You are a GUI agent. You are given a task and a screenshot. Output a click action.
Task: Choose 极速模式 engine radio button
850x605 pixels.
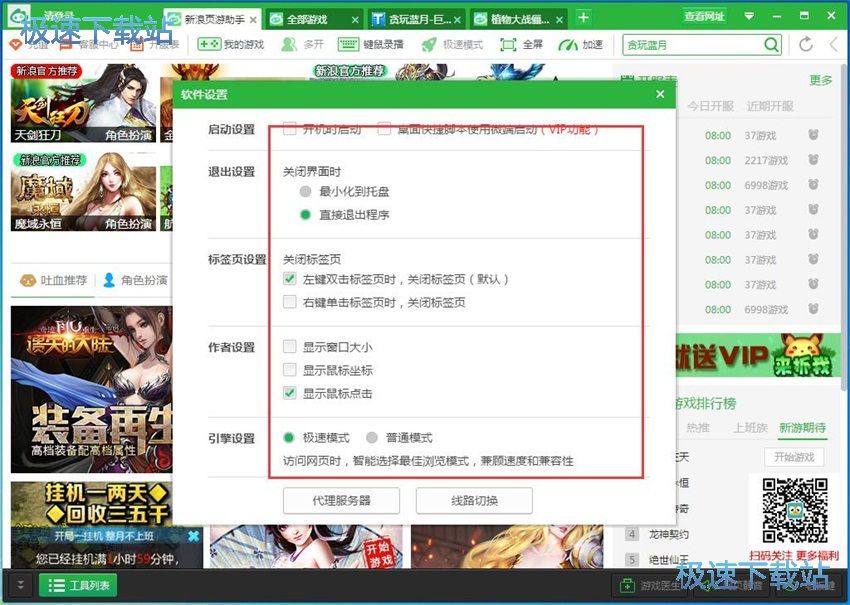tap(289, 437)
